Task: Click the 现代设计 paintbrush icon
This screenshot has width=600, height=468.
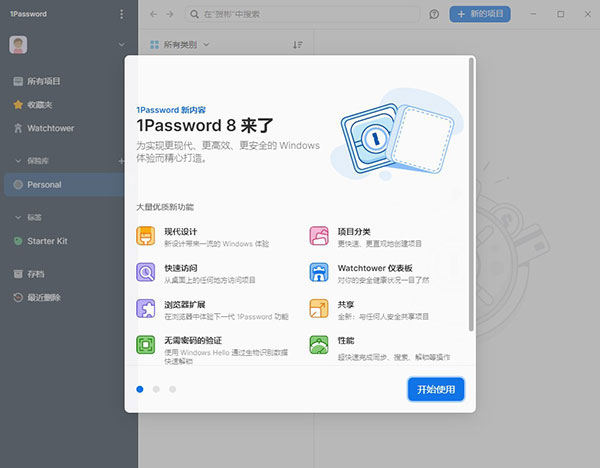Action: pos(146,236)
